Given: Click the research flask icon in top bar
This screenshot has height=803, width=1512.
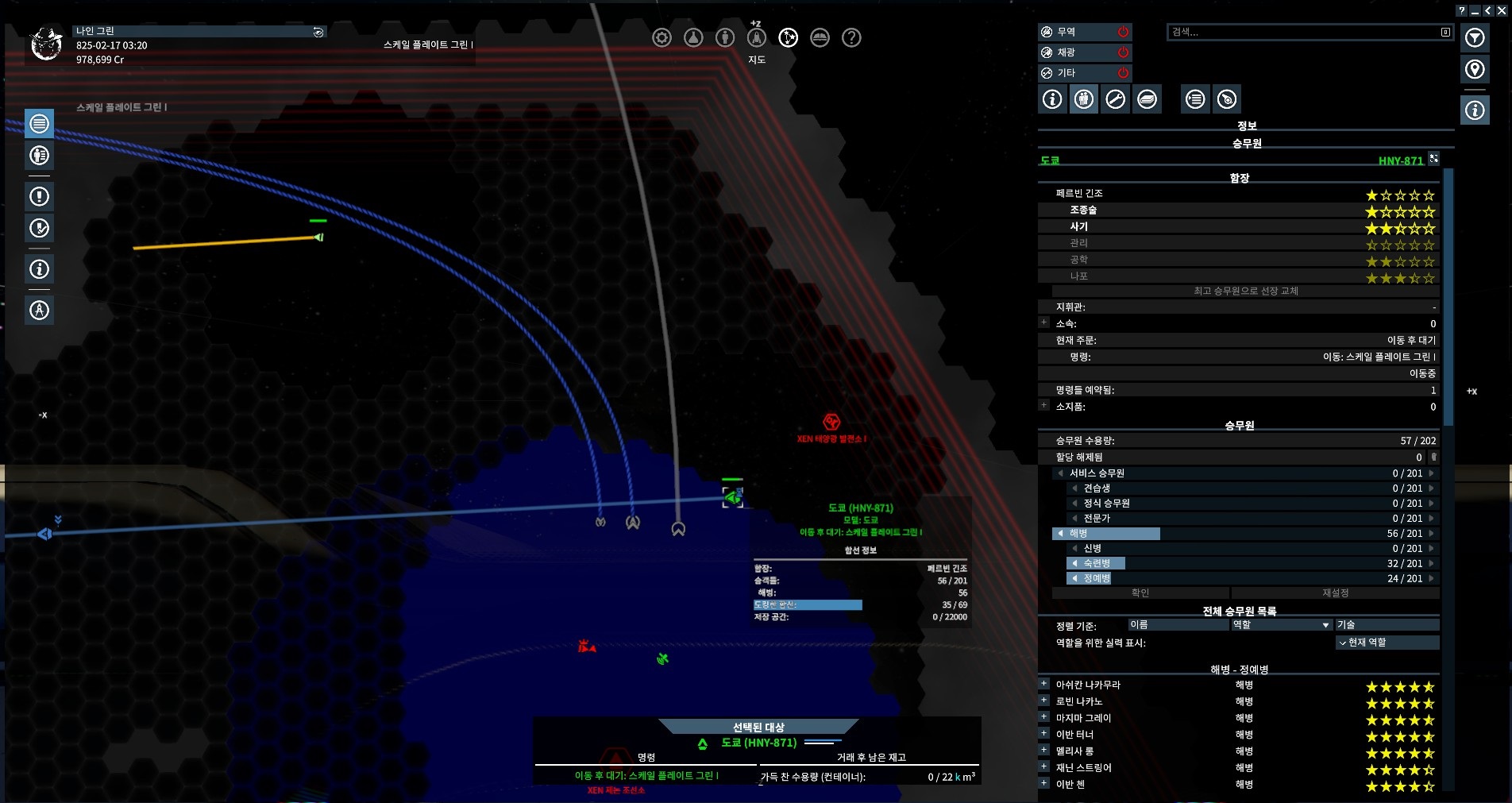Looking at the screenshot, I should (x=693, y=37).
